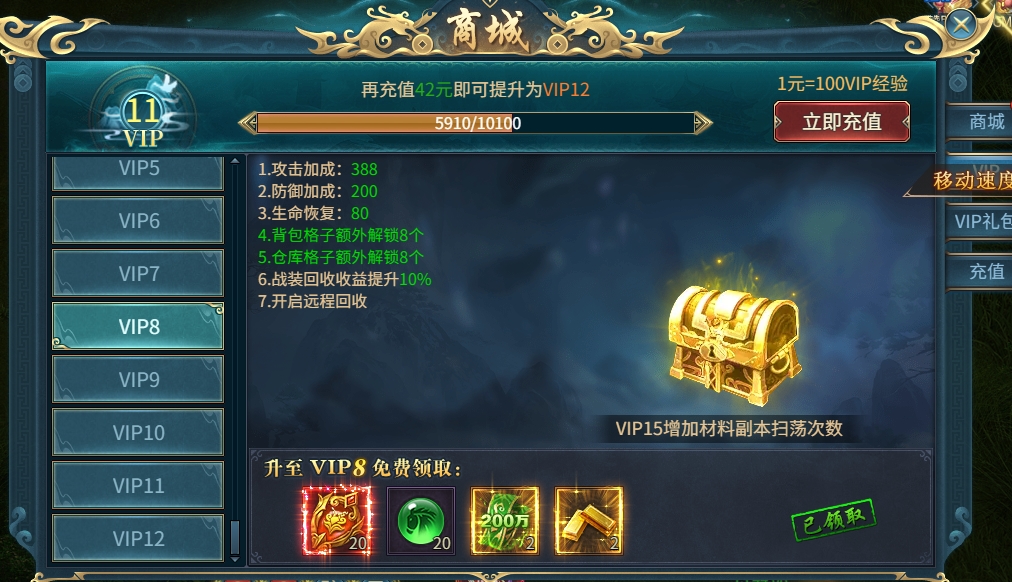
Task: Click the progress bar left arrow cap
Action: point(248,123)
